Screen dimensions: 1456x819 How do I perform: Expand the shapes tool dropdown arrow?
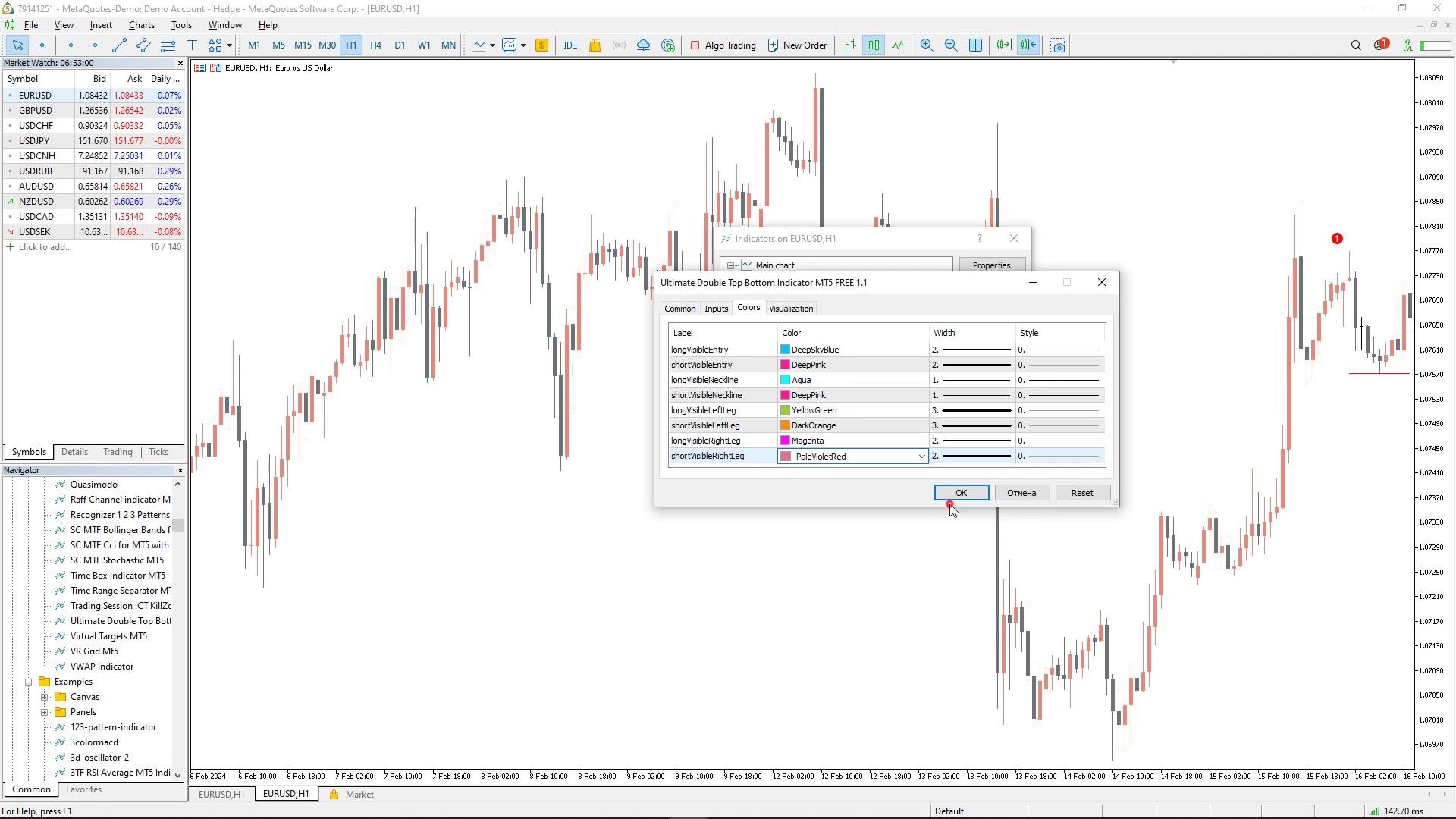(229, 45)
